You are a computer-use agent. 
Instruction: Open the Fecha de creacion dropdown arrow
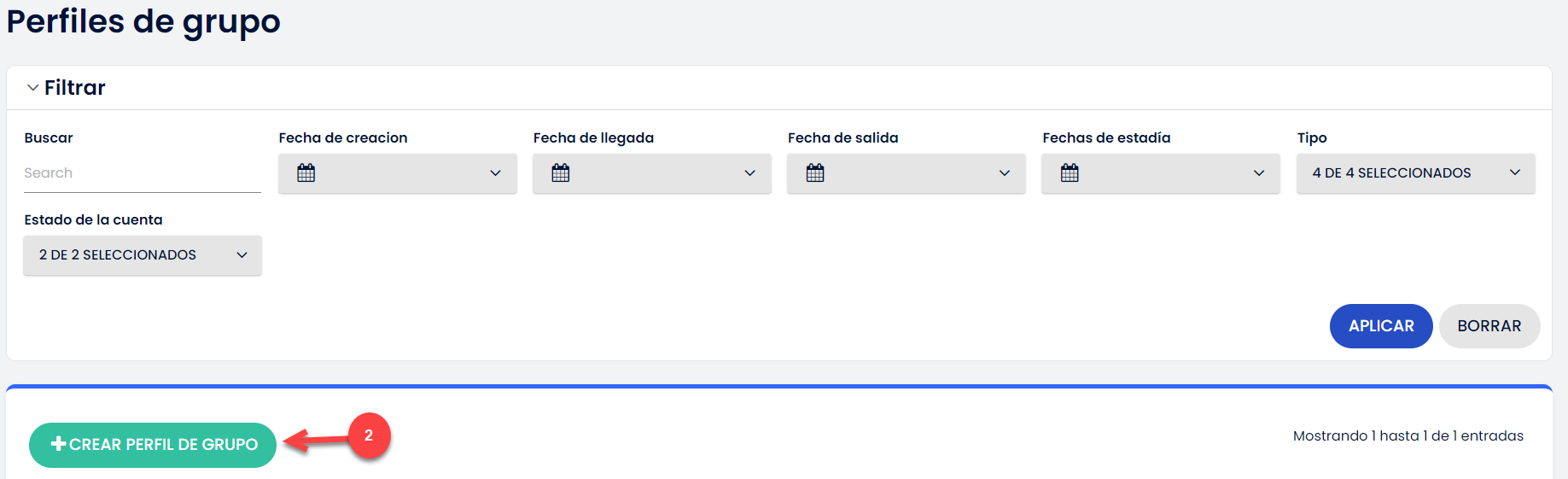point(495,173)
